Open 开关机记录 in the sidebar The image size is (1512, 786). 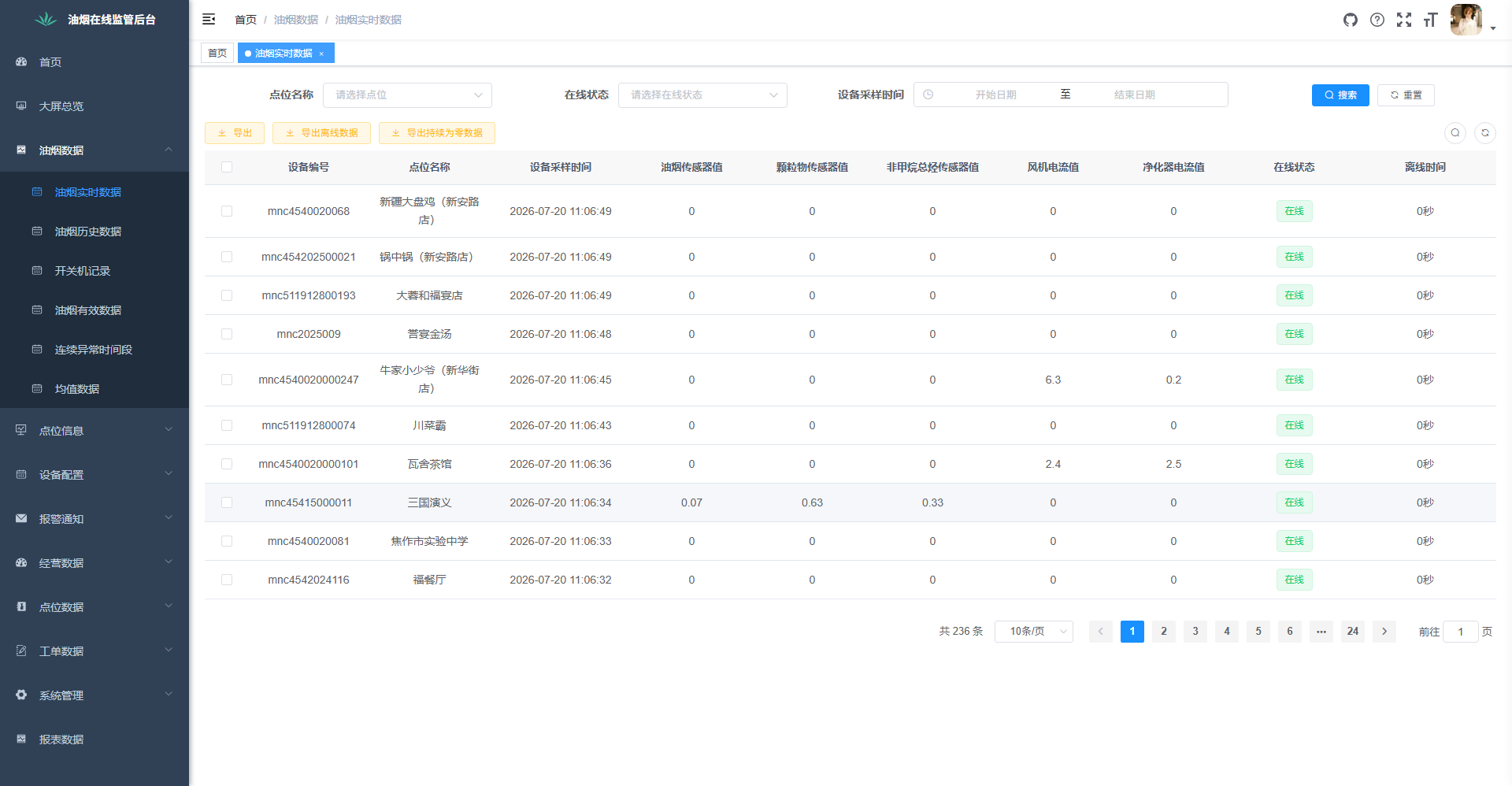tap(94, 271)
